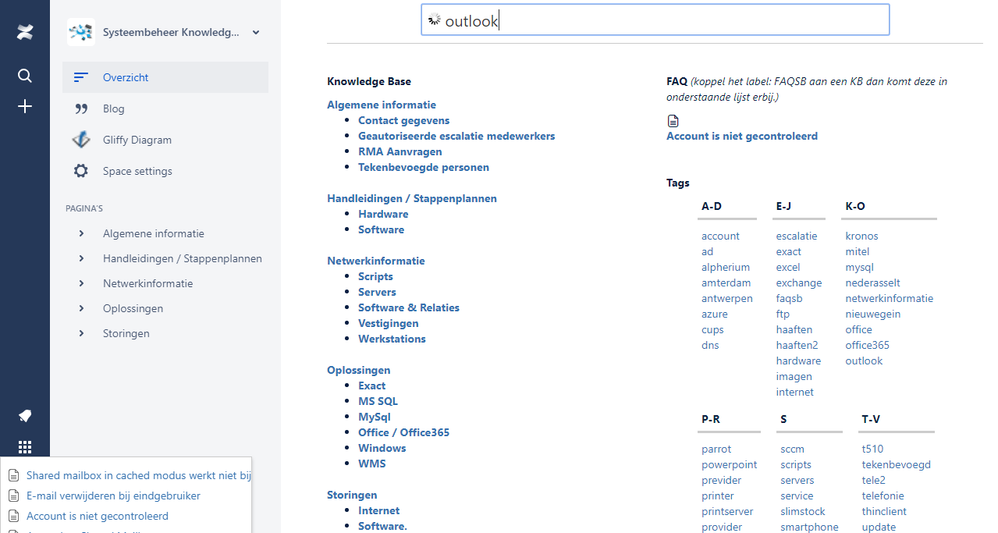Open Account is niet gecontroleerd FAQ link

tap(741, 136)
